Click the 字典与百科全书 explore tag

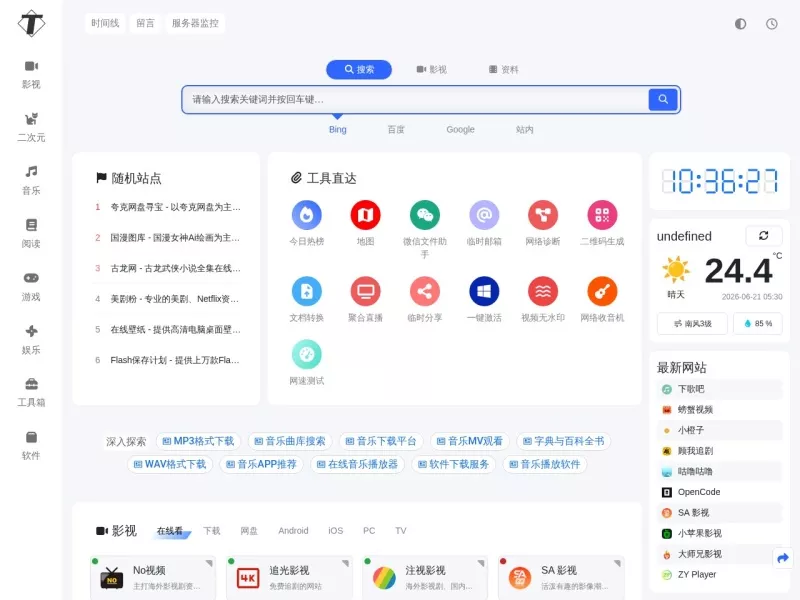(x=564, y=441)
